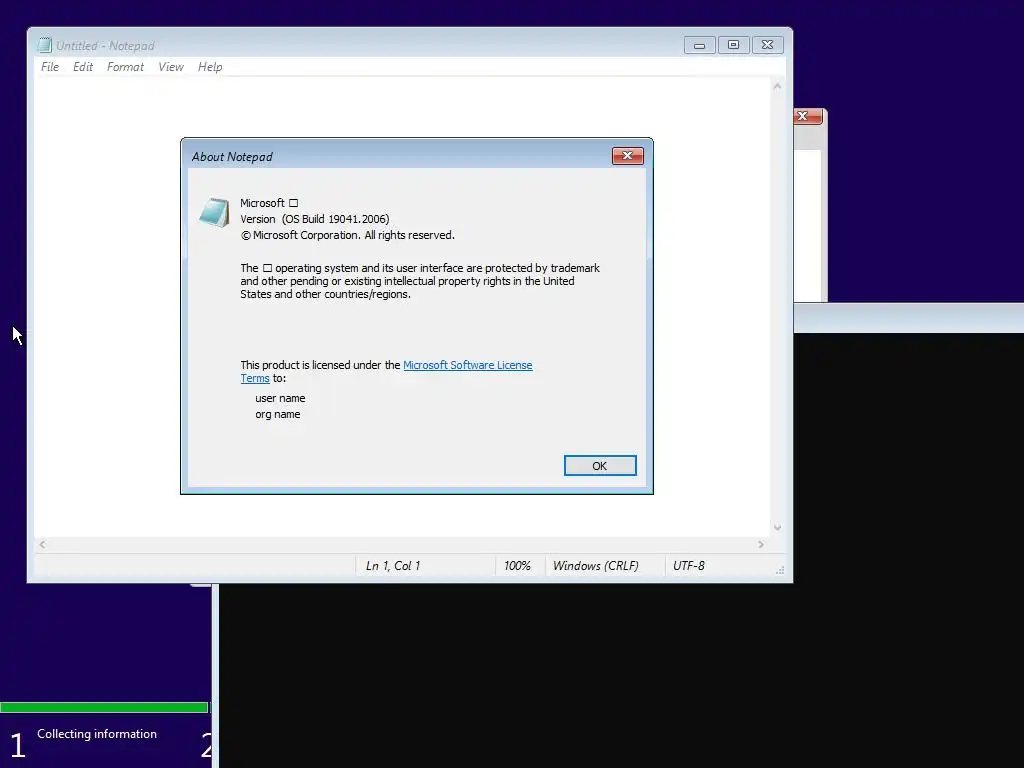The height and width of the screenshot is (768, 1024).
Task: Click the 100% zoom status entry
Action: [517, 566]
